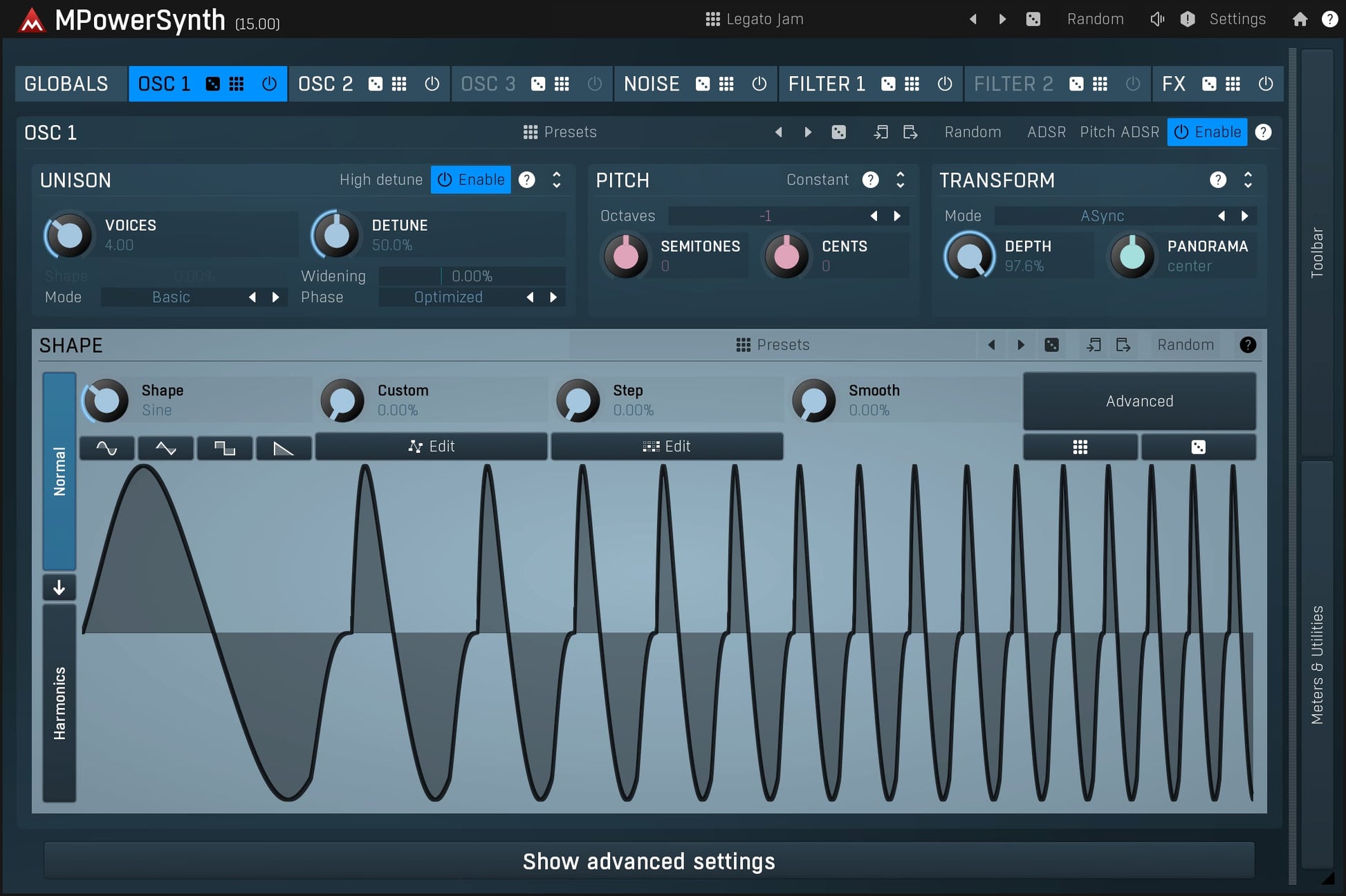This screenshot has height=896, width=1346.
Task: Switch to the OSC 2 tab
Action: coord(325,84)
